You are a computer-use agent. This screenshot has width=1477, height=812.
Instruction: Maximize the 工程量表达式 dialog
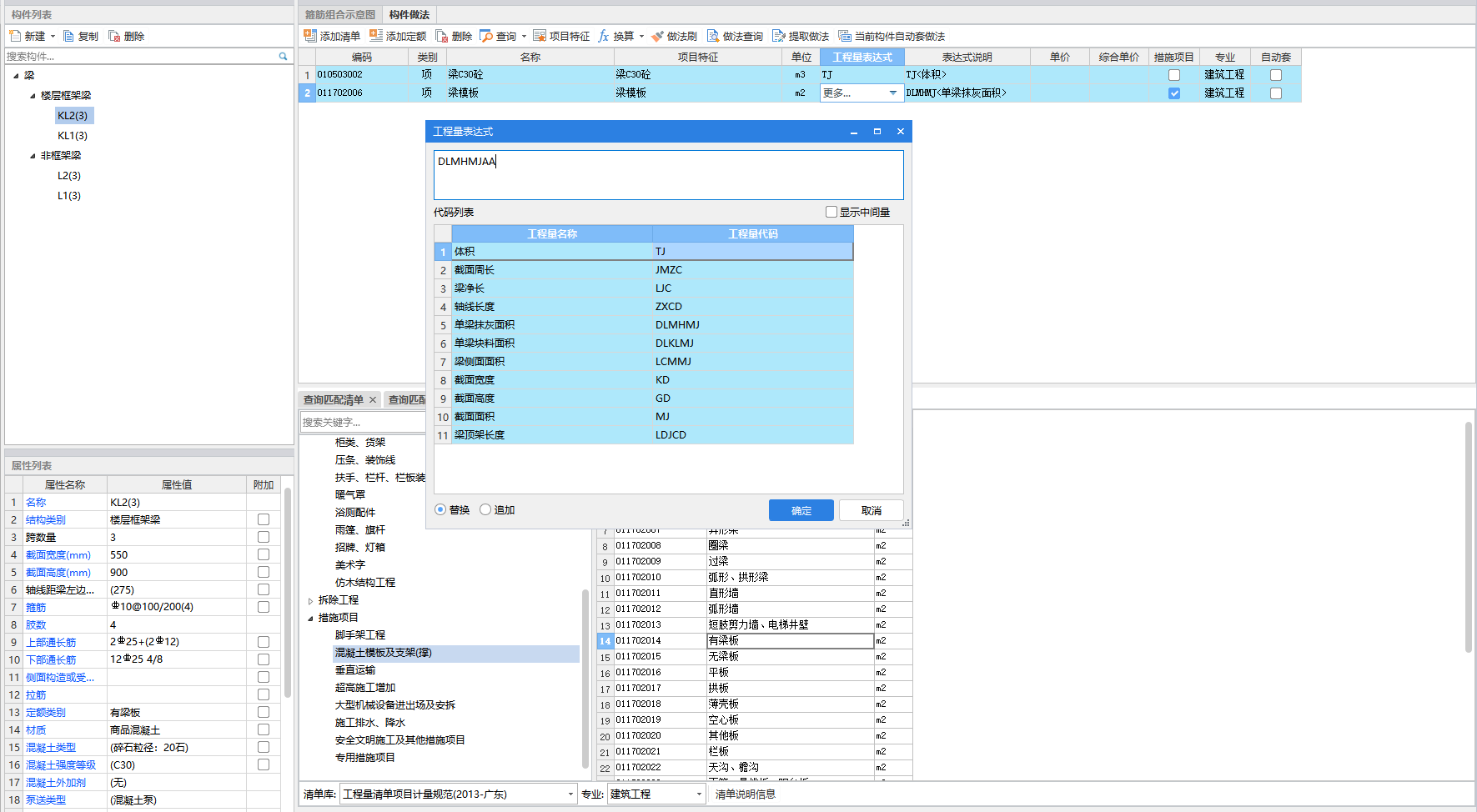pos(877,131)
